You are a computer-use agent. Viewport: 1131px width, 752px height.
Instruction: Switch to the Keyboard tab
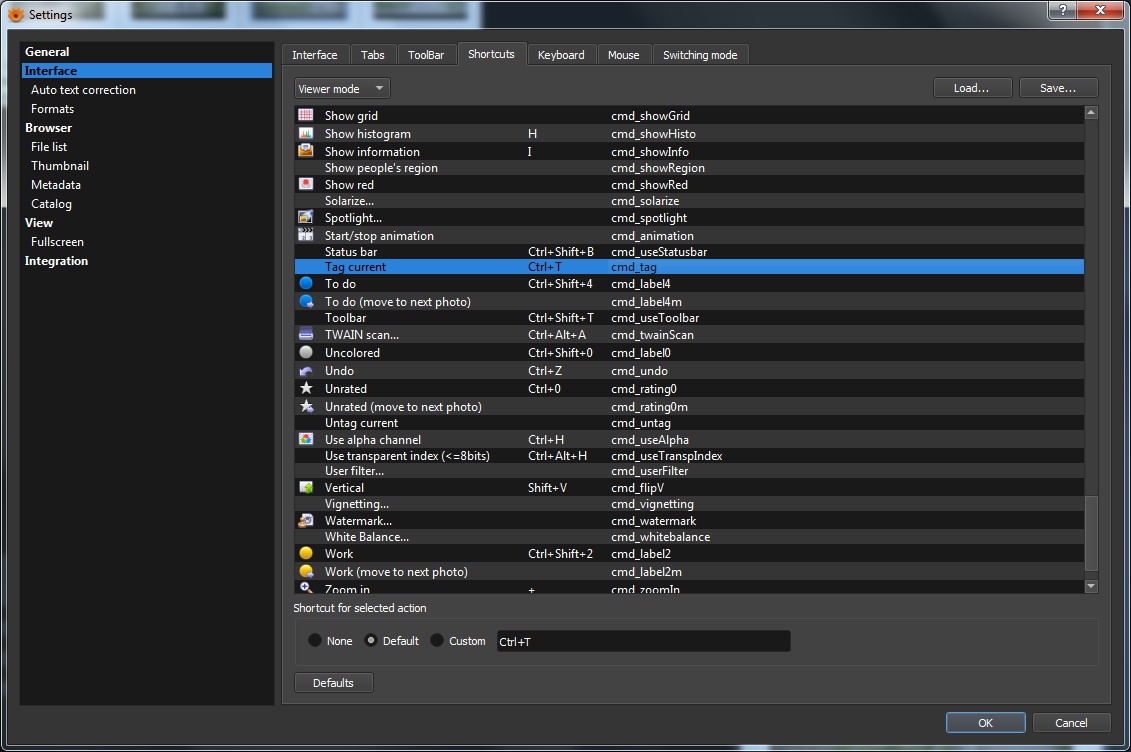coord(561,55)
